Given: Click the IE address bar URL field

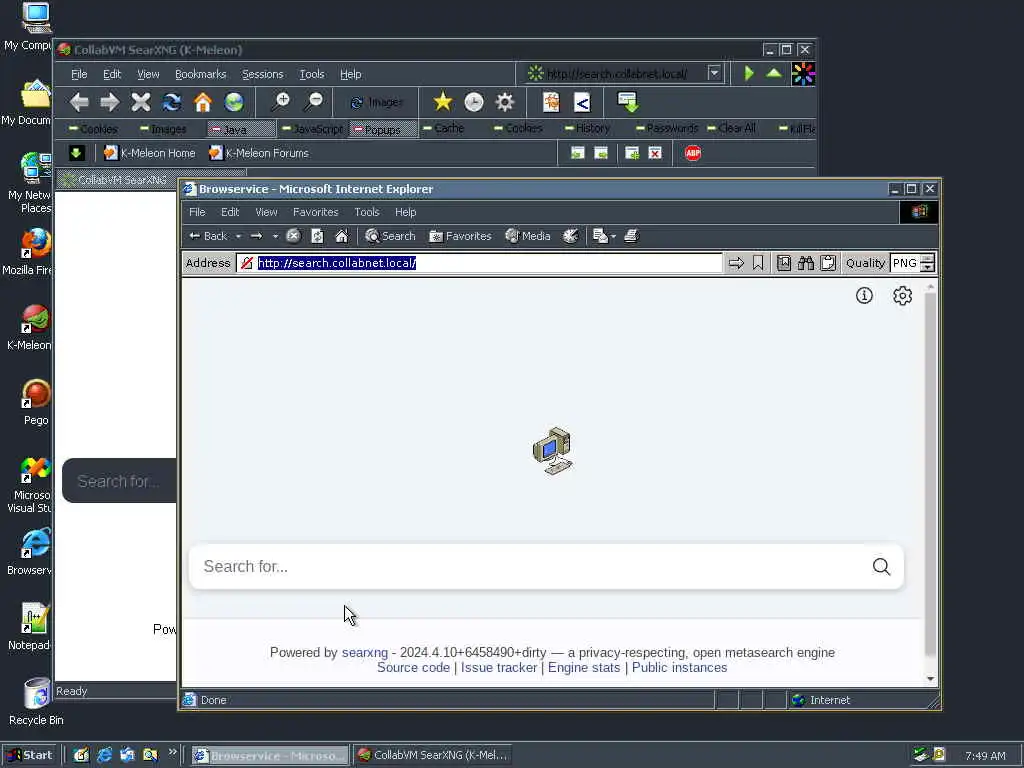Looking at the screenshot, I should pos(480,263).
